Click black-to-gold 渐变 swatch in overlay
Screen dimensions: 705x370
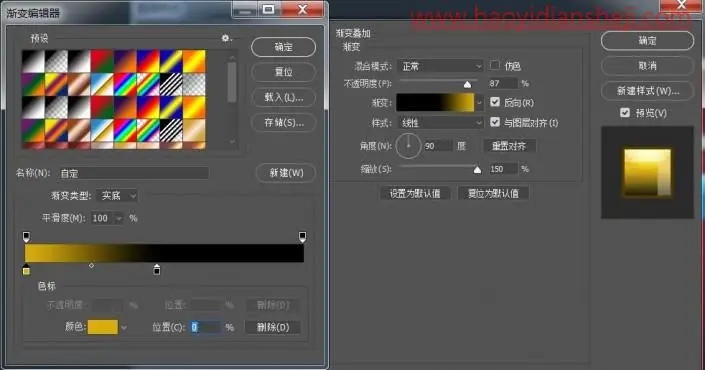point(435,103)
